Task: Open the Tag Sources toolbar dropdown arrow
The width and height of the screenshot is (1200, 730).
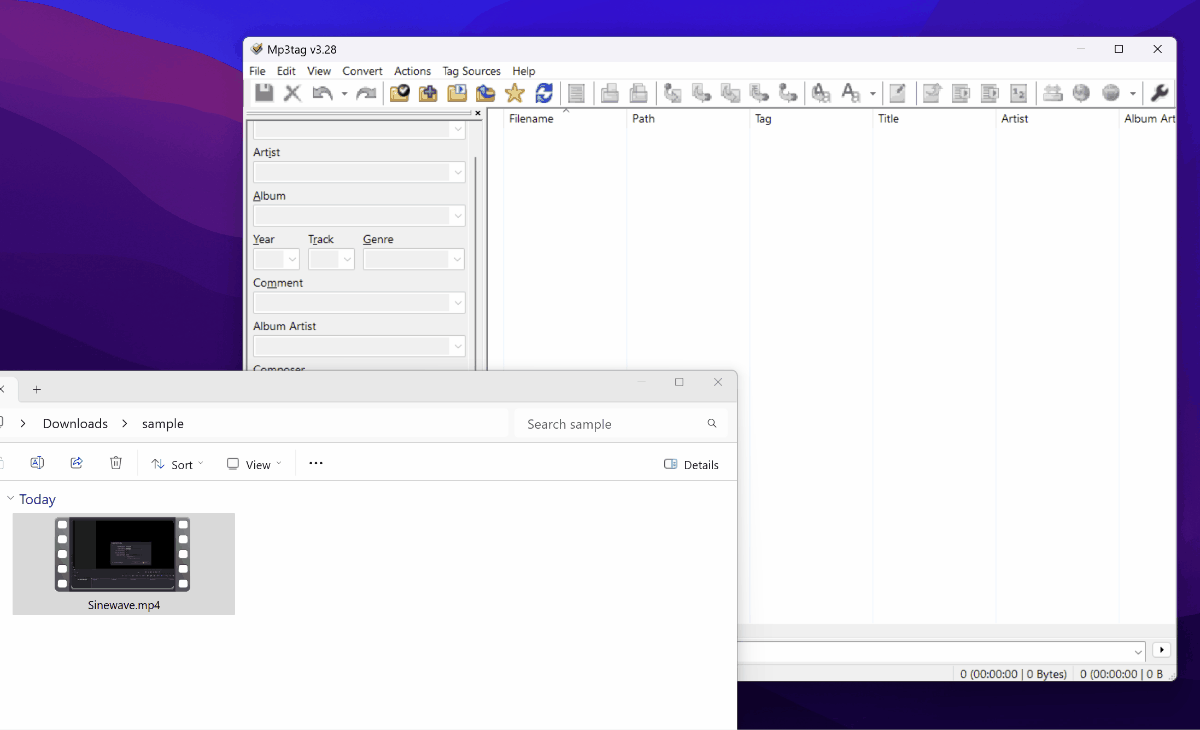Action: (x=1133, y=94)
